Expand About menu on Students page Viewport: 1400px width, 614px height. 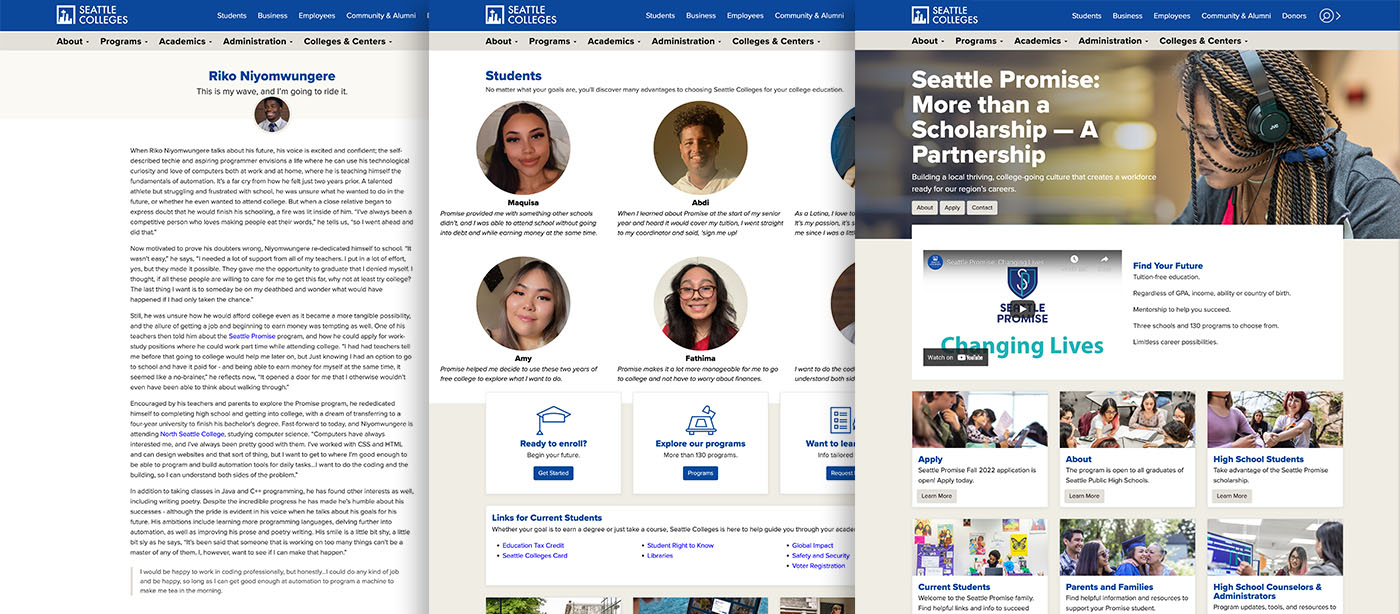pos(502,41)
